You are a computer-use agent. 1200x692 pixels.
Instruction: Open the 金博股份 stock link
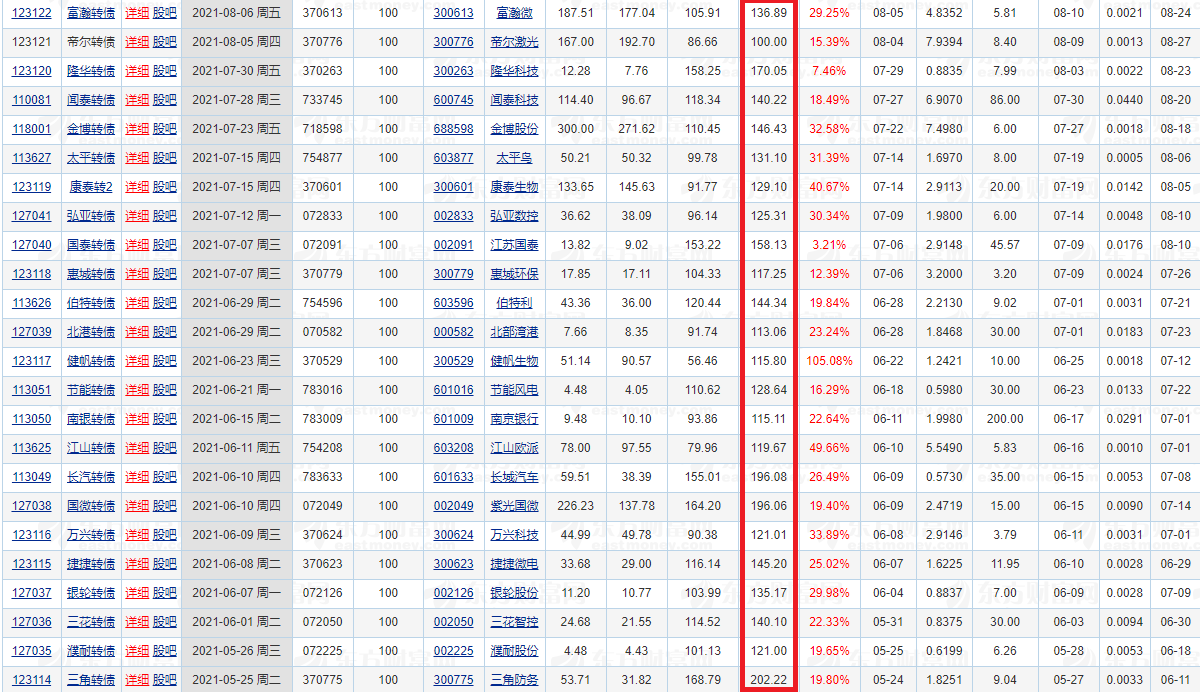coord(515,129)
